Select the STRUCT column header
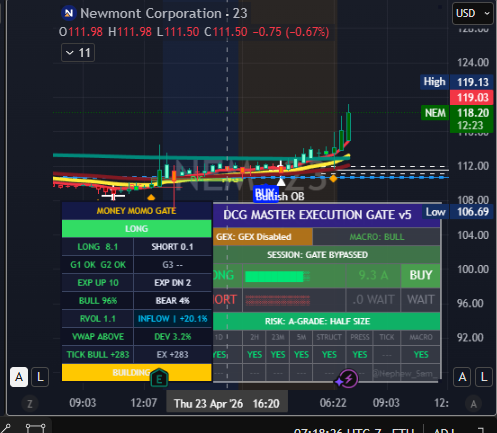Screen dimensions: 497x433 click(x=329, y=337)
